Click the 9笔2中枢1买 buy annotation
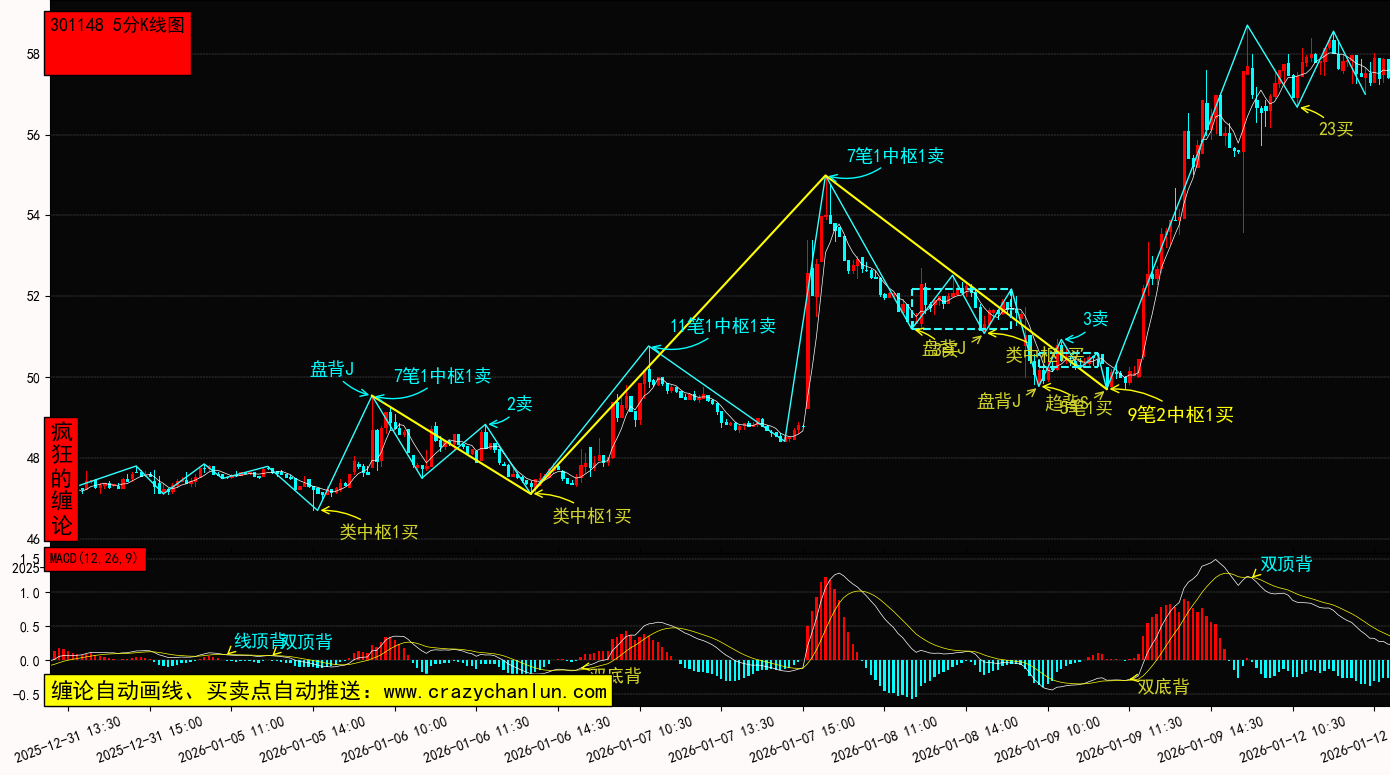 [x=1180, y=415]
